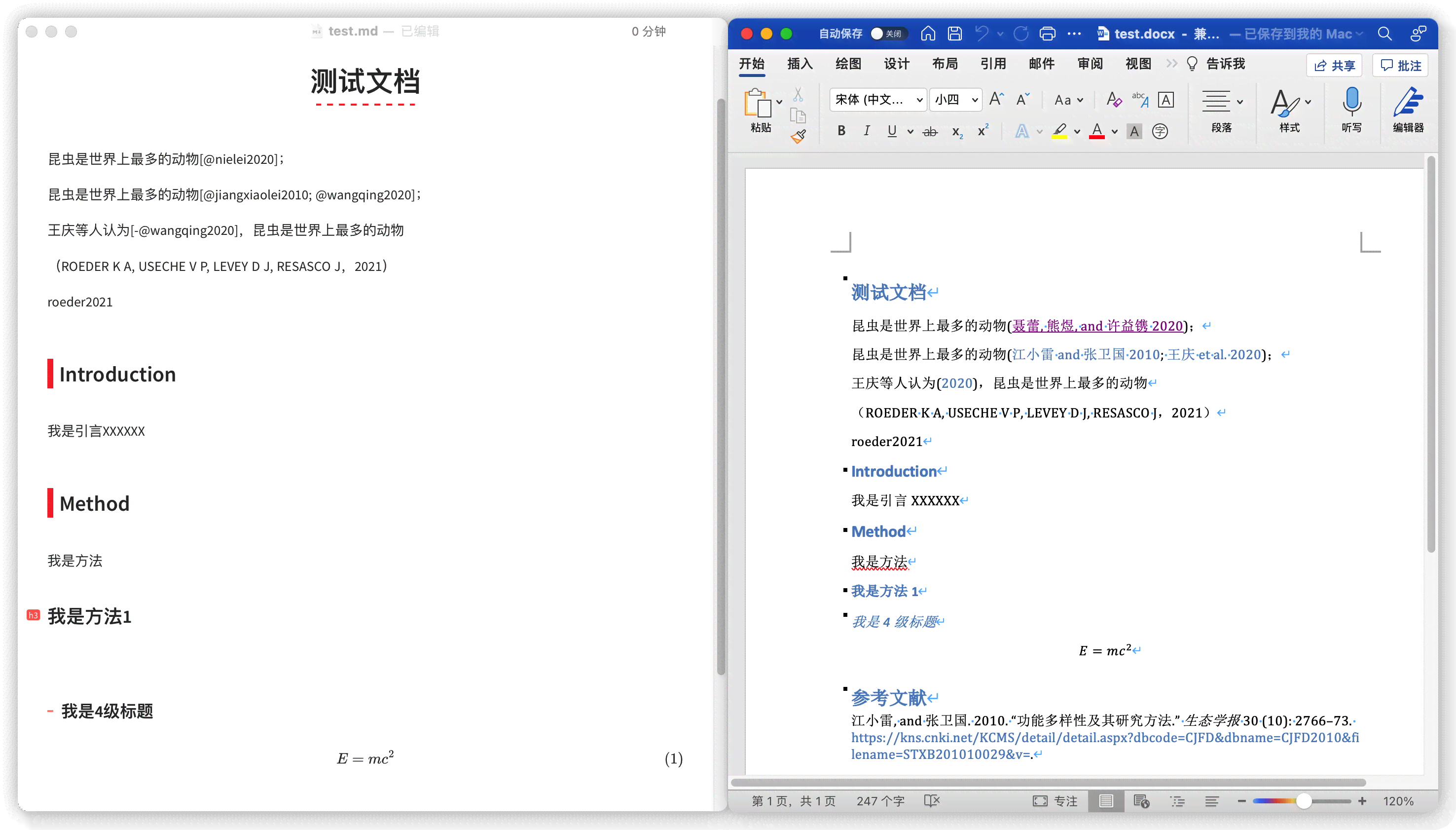This screenshot has width=1456, height=830.
Task: Open the kns.cnki.net reference URL
Action: (1105, 746)
